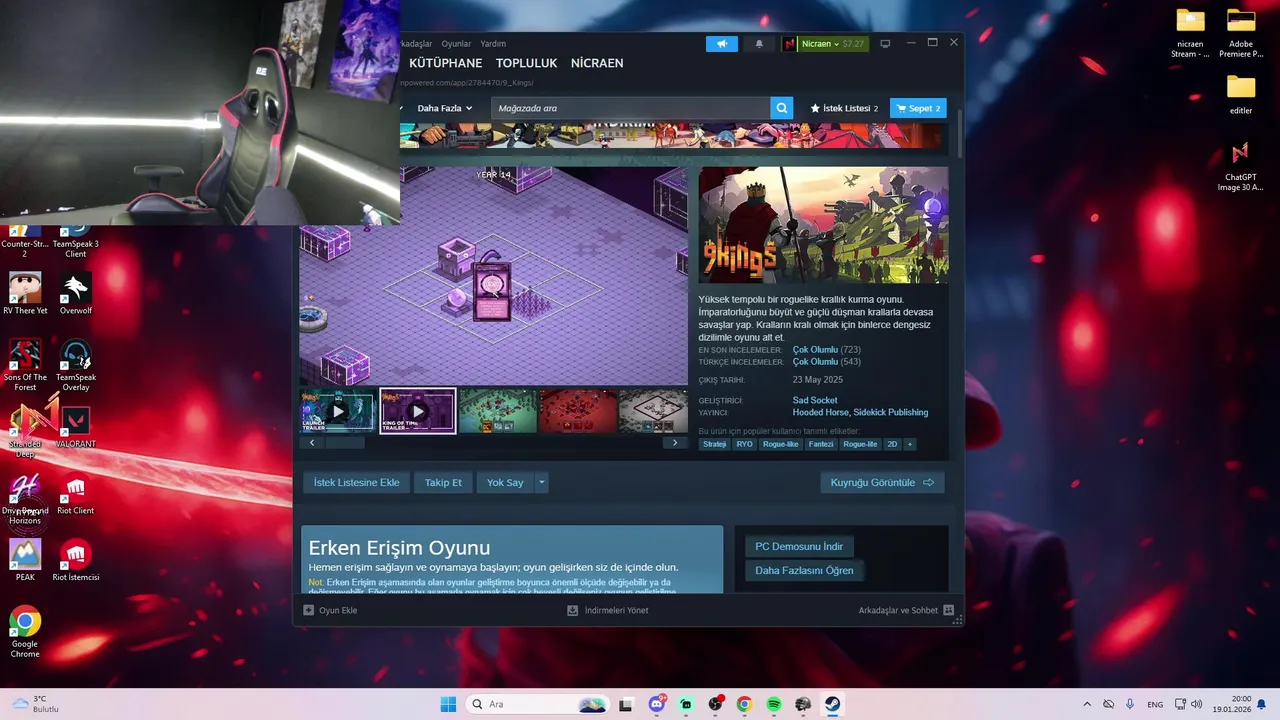This screenshot has width=1280, height=720.
Task: Open Overwolf desktop shortcut
Action: click(x=75, y=294)
